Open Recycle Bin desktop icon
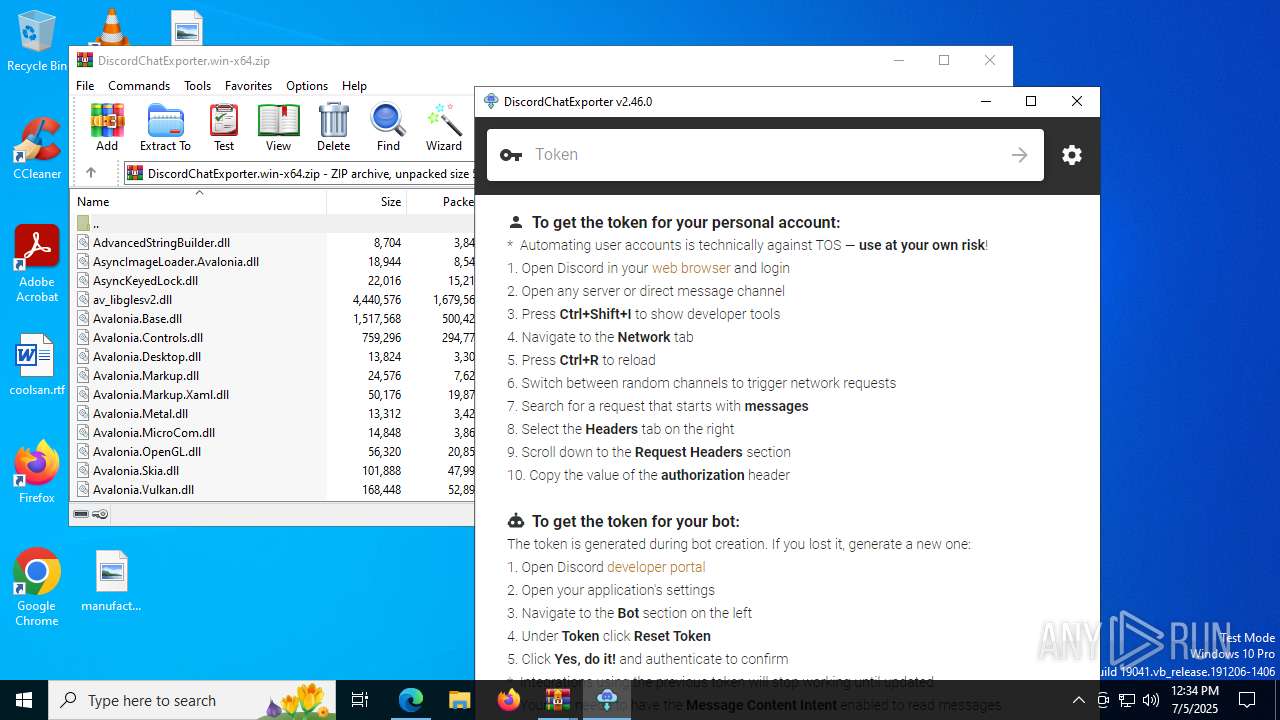Image resolution: width=1280 pixels, height=720 pixels. [37, 42]
